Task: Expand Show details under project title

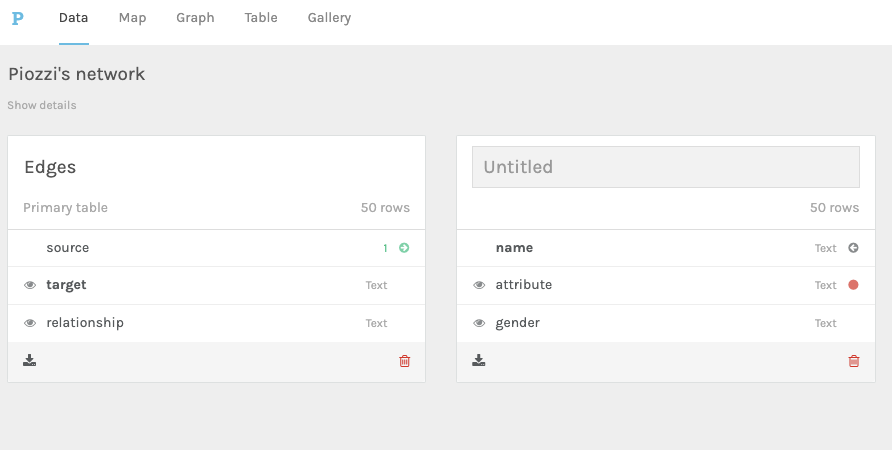Action: point(42,105)
